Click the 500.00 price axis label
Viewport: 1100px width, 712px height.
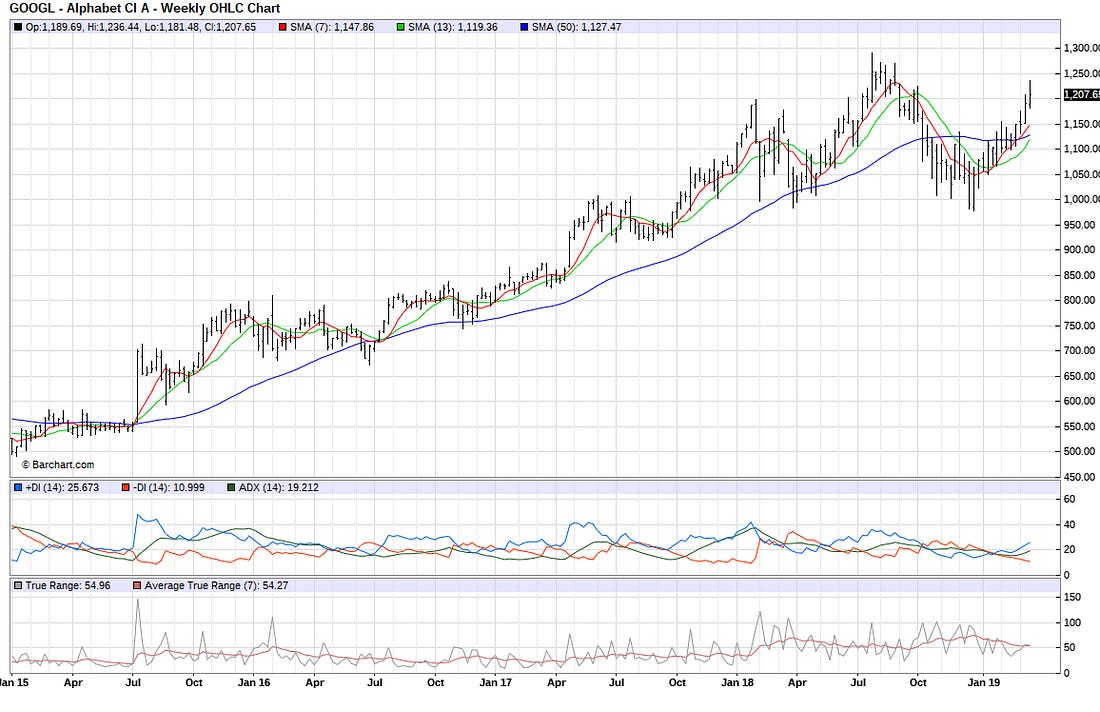pos(1080,452)
